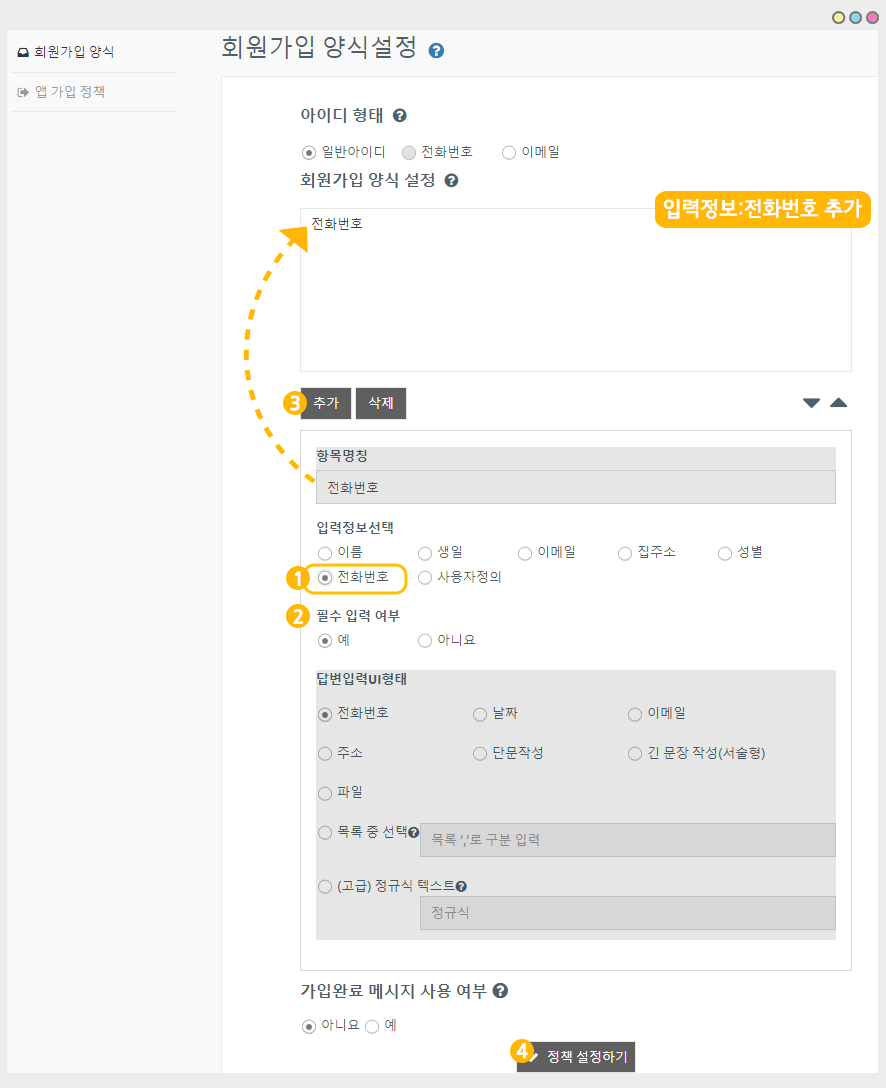Click the move-up arrow icon
Image resolution: width=886 pixels, height=1088 pixels.
coord(838,403)
